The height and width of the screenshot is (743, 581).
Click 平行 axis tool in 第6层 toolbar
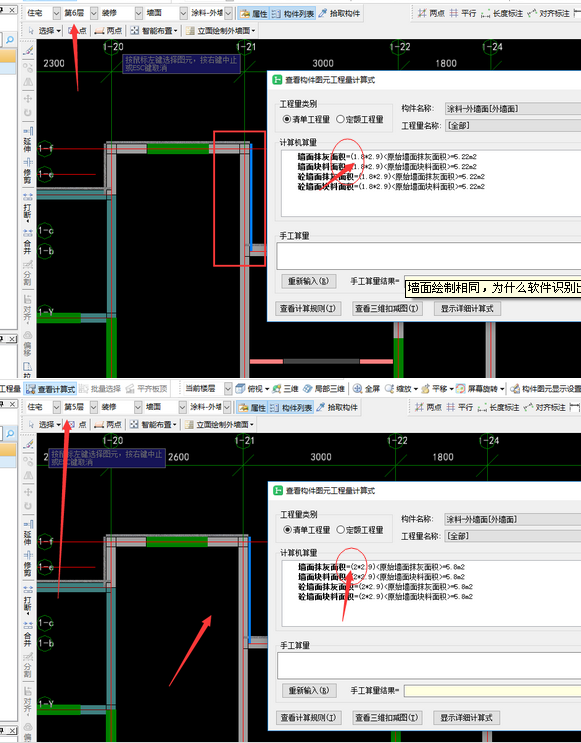click(x=463, y=14)
